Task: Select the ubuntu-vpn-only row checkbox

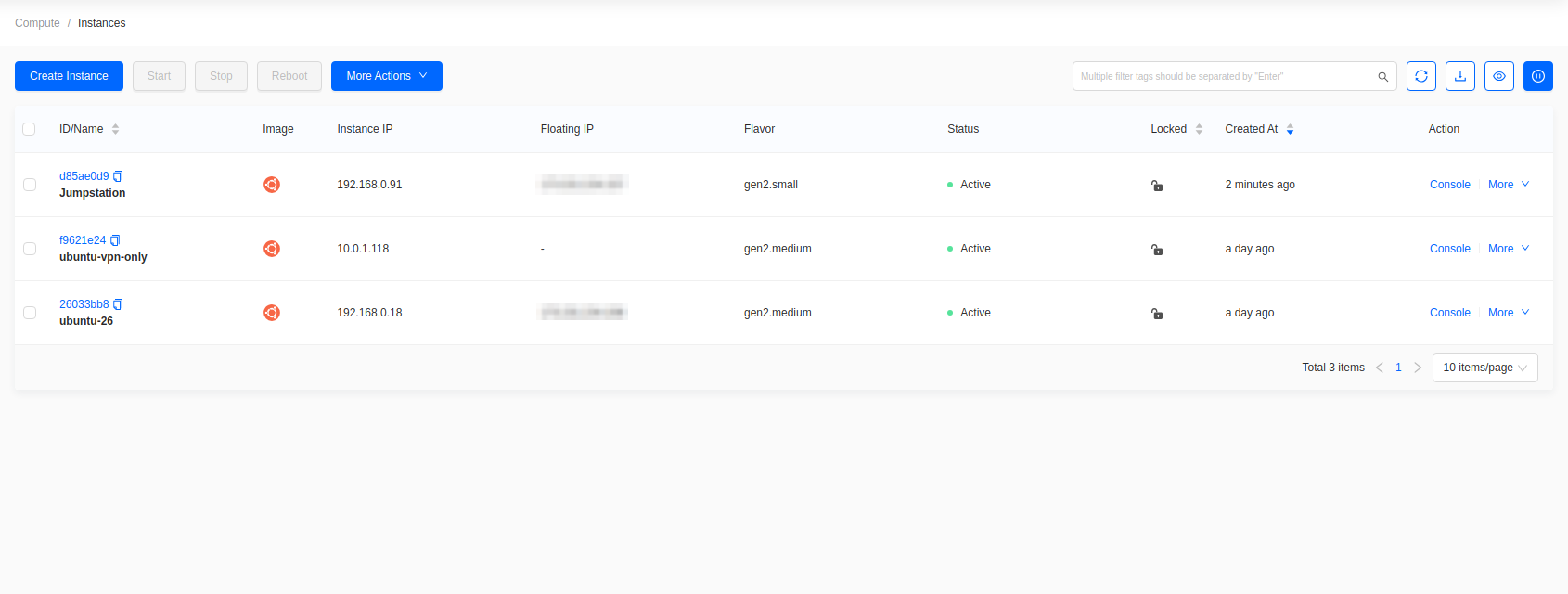Action: tap(30, 249)
